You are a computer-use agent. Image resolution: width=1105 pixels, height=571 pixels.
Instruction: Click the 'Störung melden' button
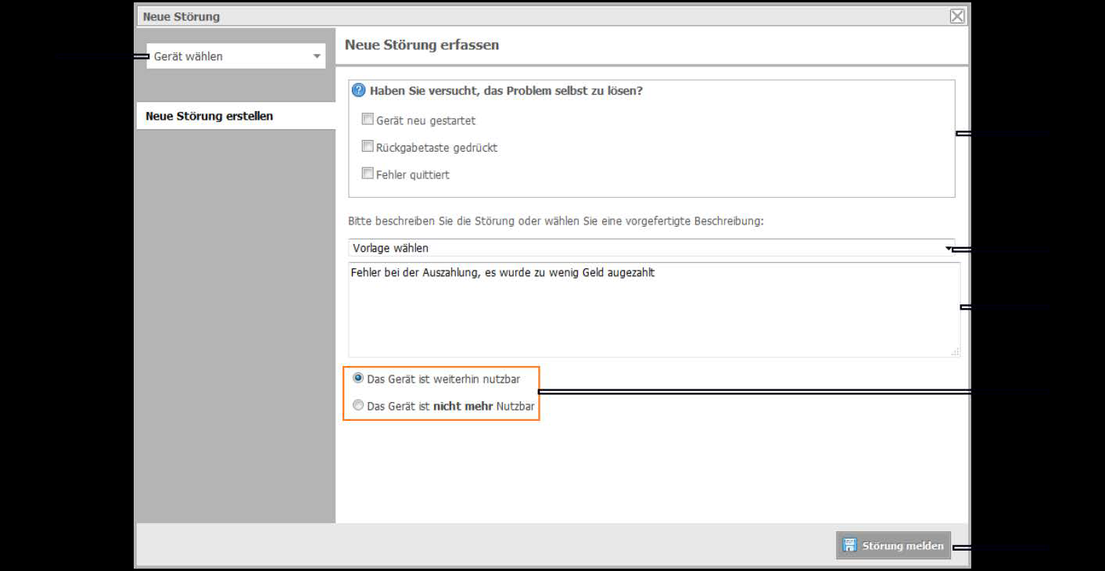point(894,546)
